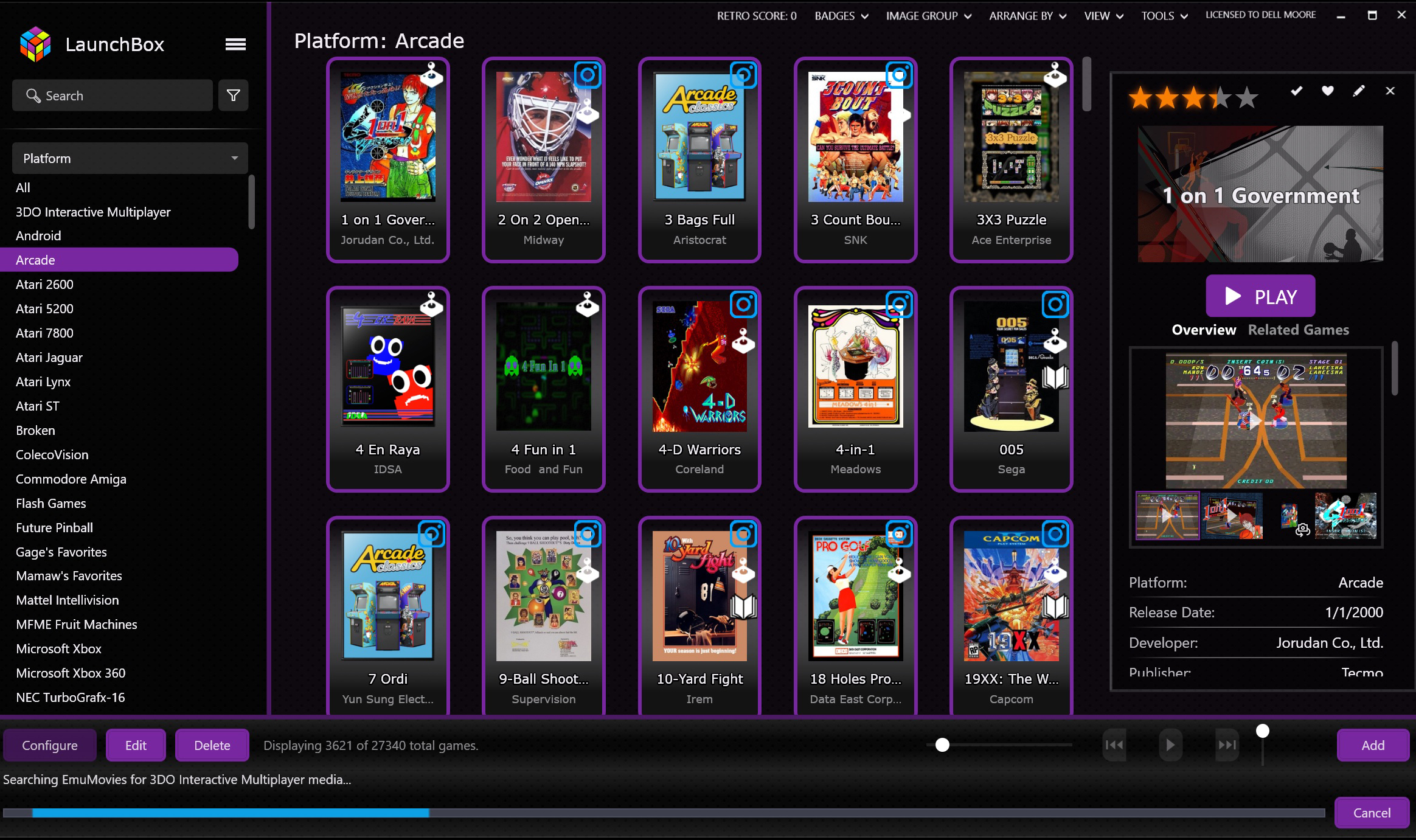Screen dimensions: 1416x840
Task: Click the video badge on 4-D Warriors
Action: (x=743, y=305)
